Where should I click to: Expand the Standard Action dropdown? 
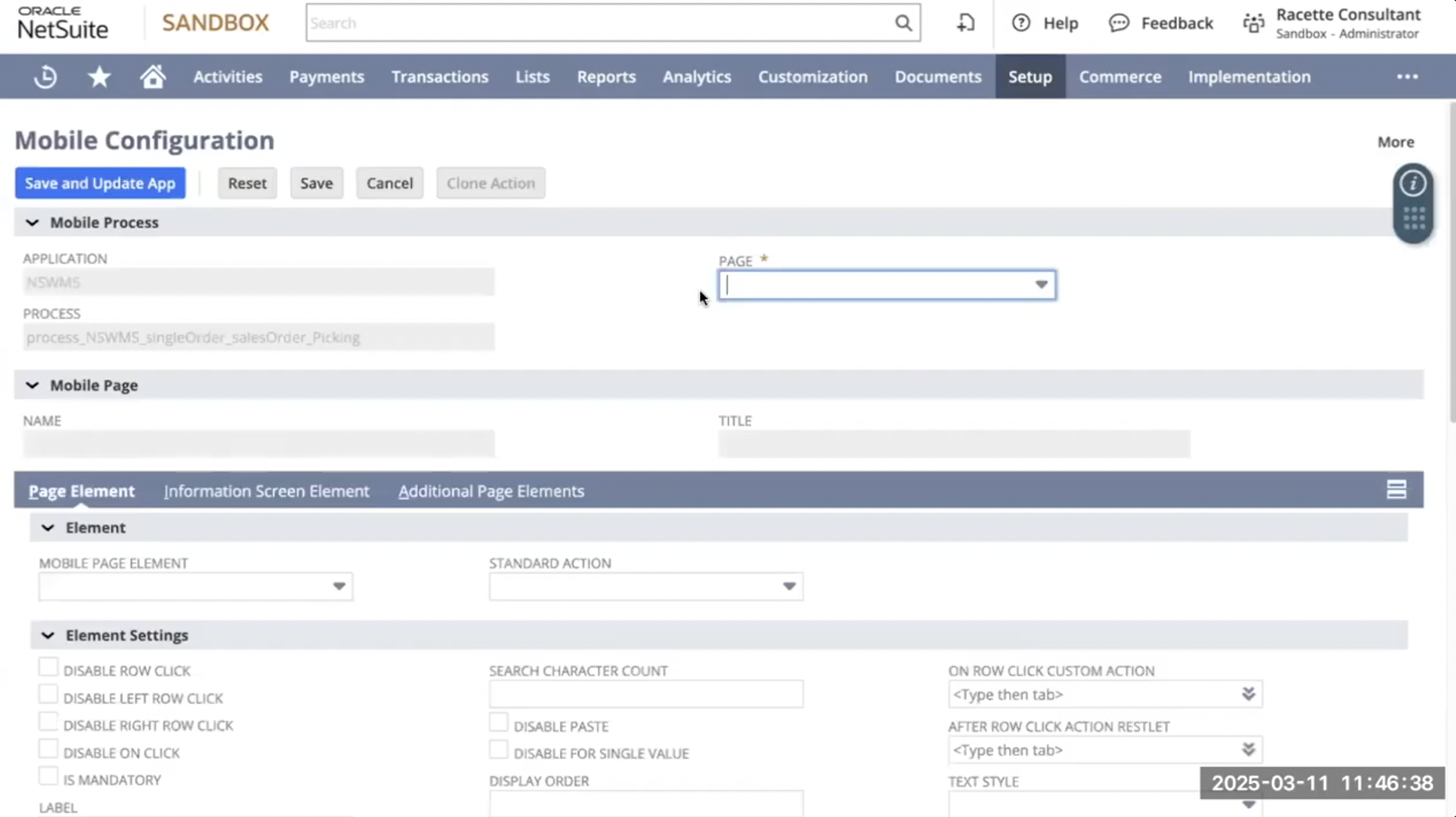(789, 586)
